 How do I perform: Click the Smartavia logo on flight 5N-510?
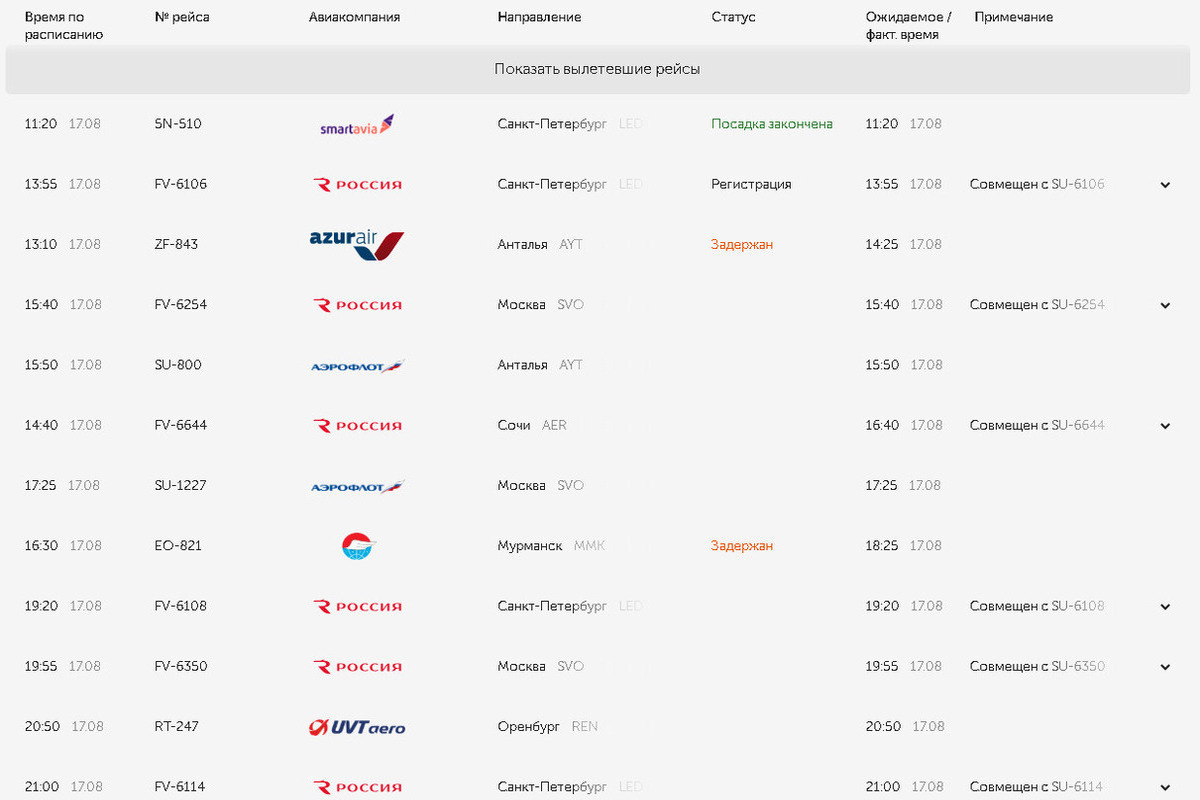click(357, 126)
